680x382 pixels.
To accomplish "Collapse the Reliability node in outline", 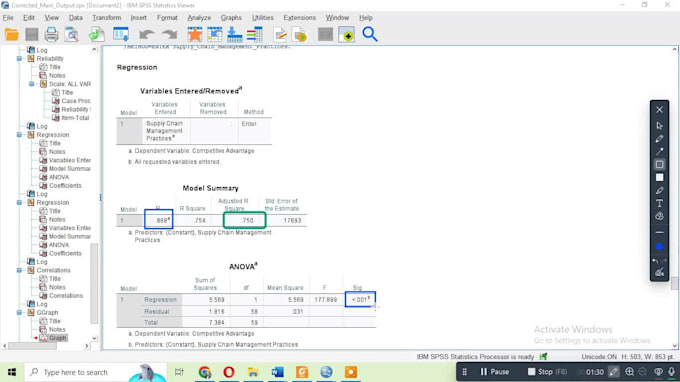I will coord(19,59).
